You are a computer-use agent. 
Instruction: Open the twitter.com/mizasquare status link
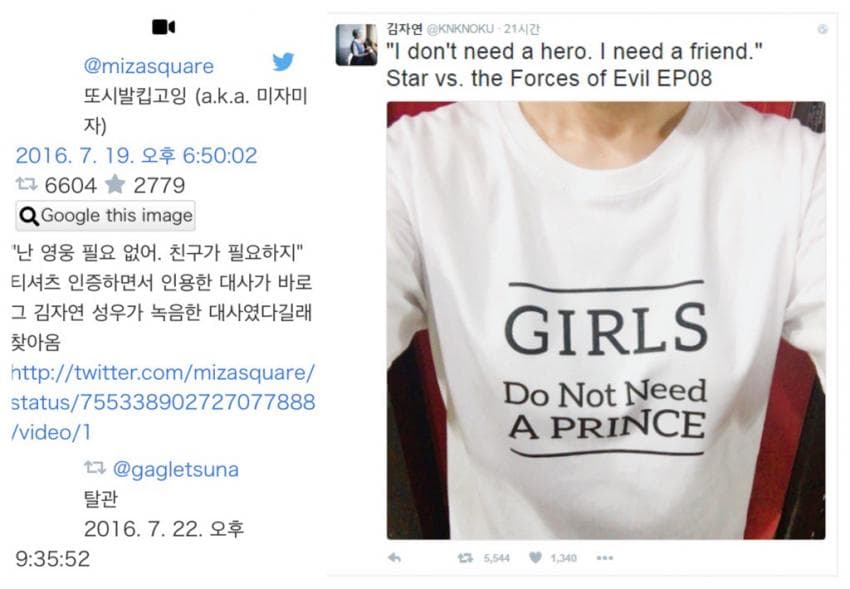tap(163, 402)
